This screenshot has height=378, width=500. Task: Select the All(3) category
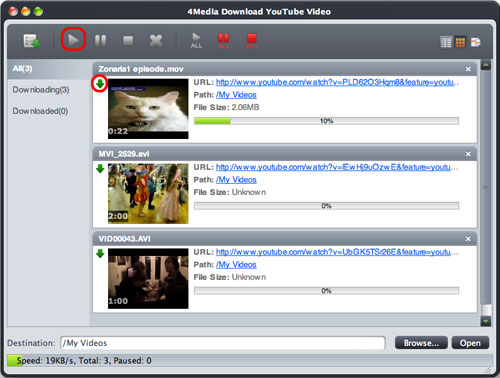49,69
